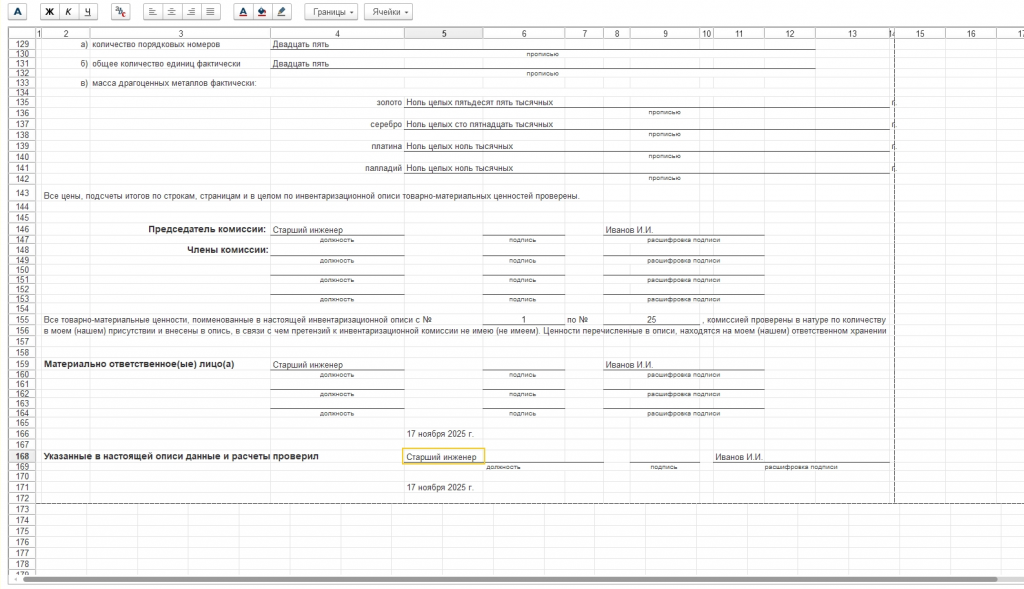This screenshot has width=1024, height=589.
Task: Toggle bold formatting (Ж)
Action: pyautogui.click(x=50, y=12)
